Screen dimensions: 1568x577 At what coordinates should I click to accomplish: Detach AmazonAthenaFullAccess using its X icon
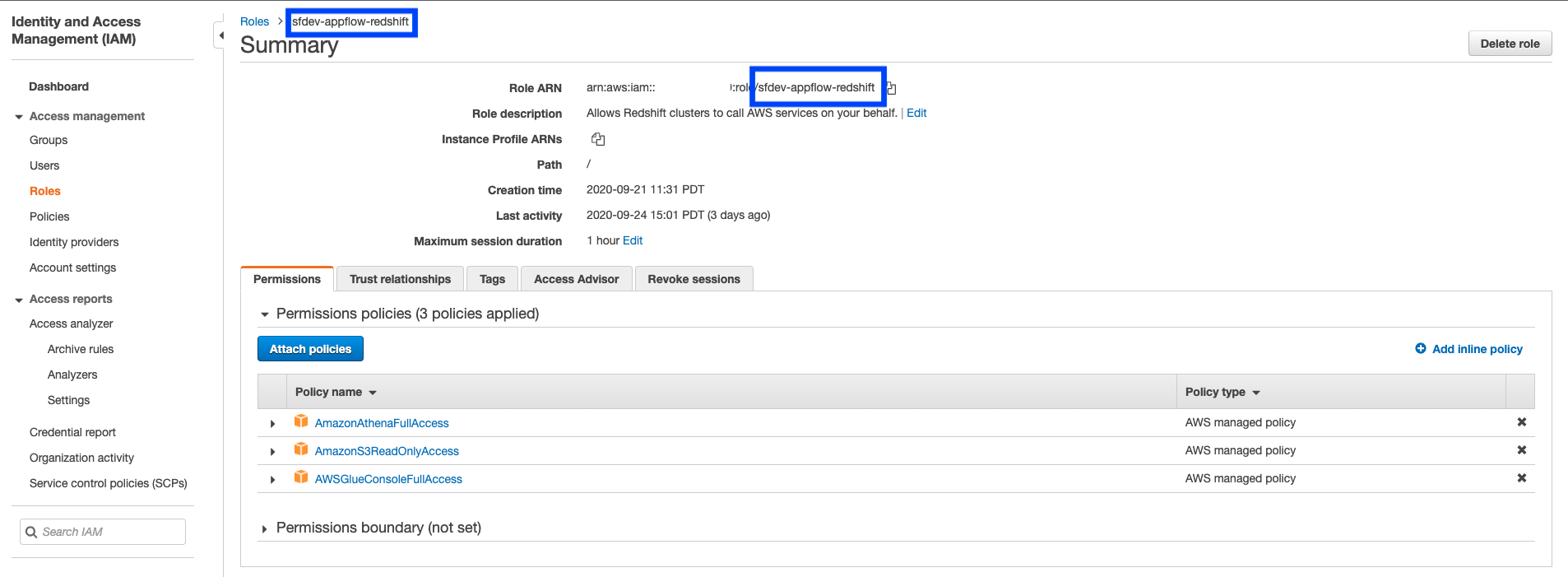[1521, 422]
